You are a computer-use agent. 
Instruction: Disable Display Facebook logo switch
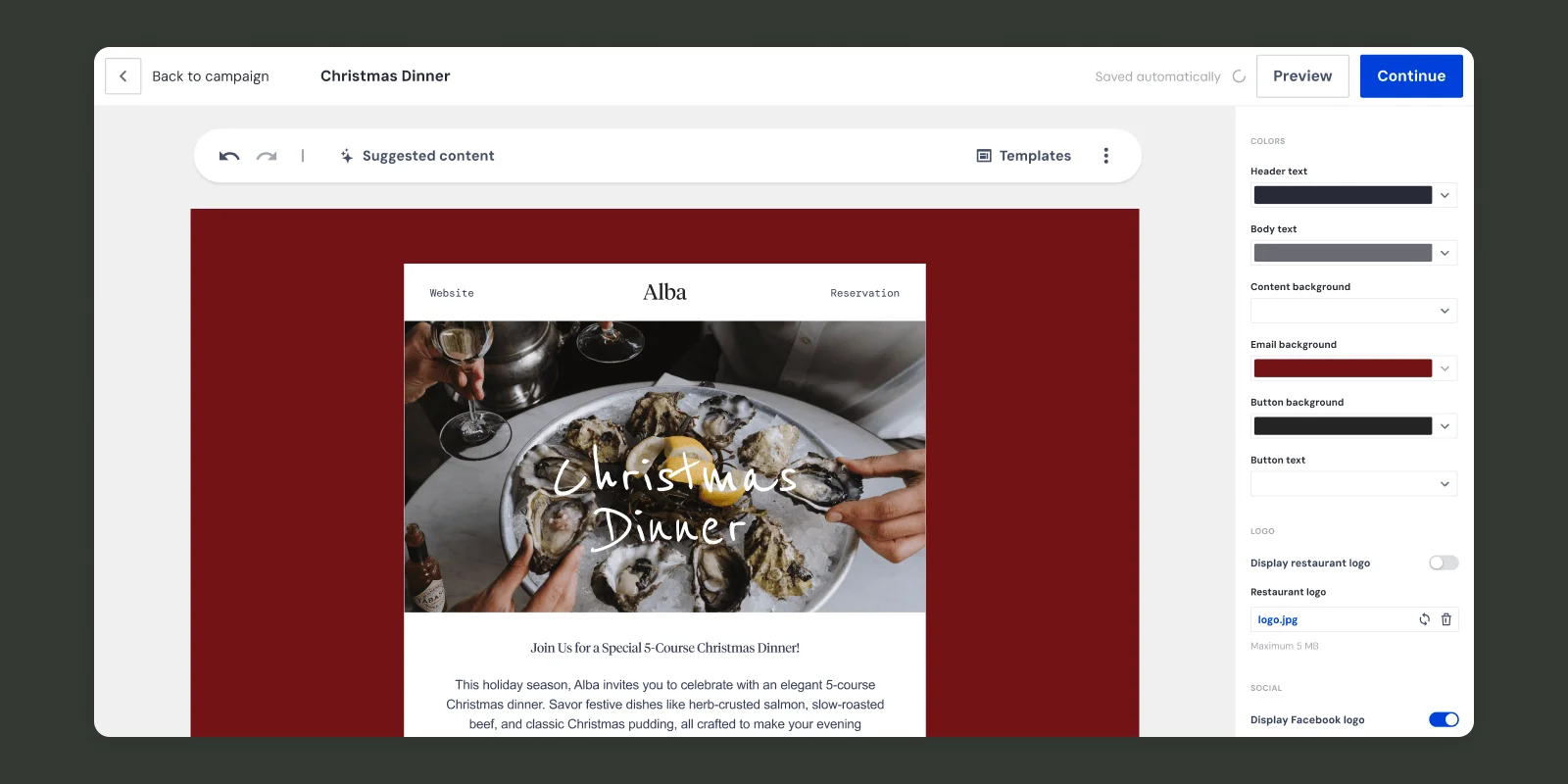click(1444, 719)
